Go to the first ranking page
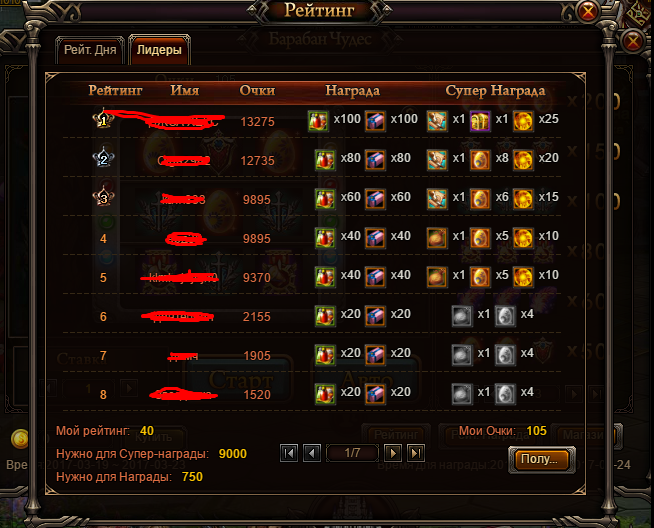Screen dimensions: 654x528 click(289, 453)
